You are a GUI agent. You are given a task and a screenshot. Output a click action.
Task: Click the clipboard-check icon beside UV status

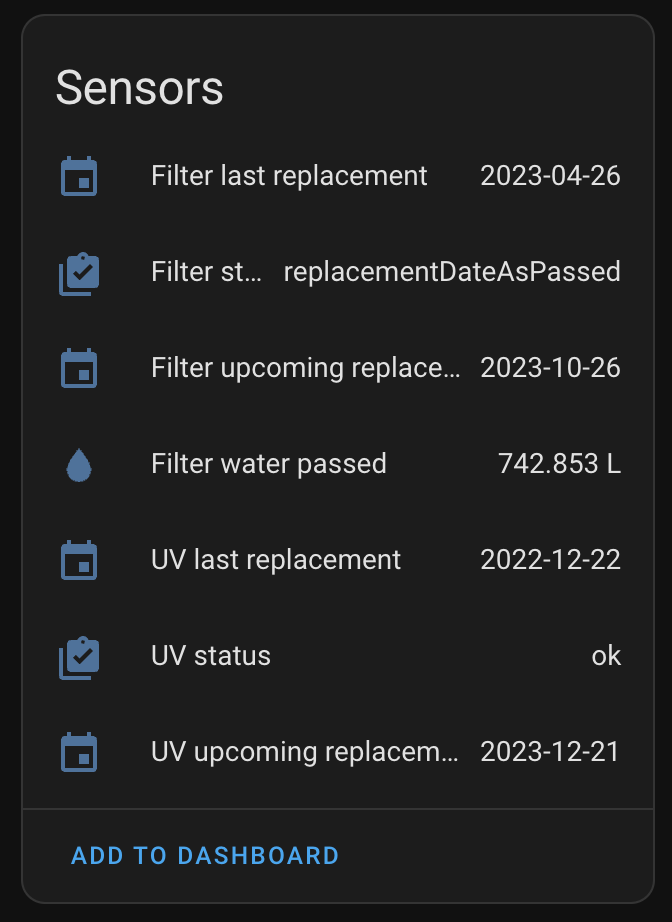(79, 655)
